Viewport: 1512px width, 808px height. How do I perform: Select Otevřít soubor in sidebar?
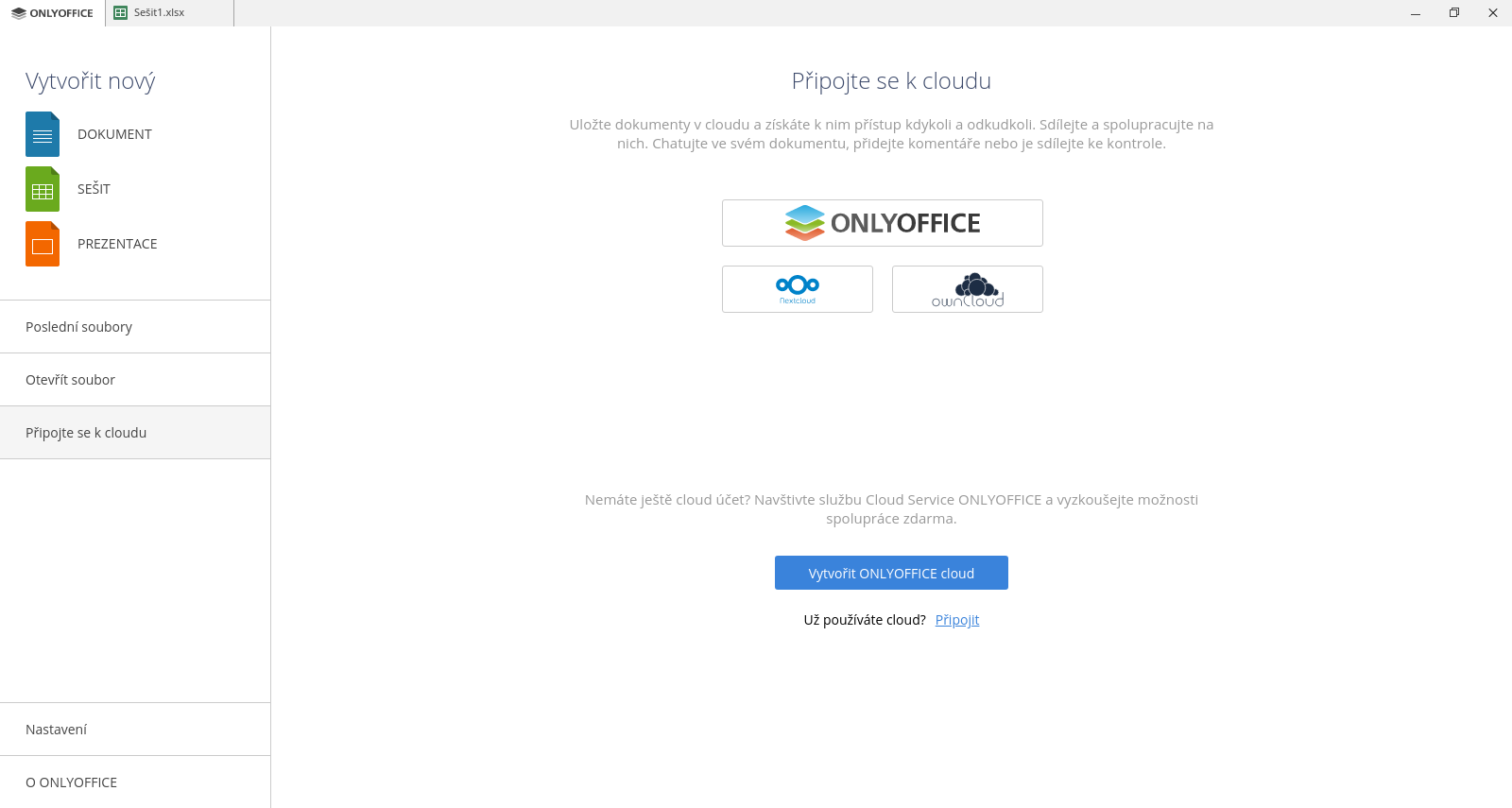click(x=135, y=380)
